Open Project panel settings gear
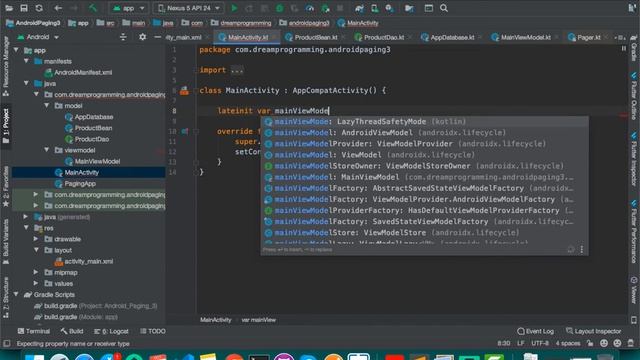 click(x=142, y=37)
